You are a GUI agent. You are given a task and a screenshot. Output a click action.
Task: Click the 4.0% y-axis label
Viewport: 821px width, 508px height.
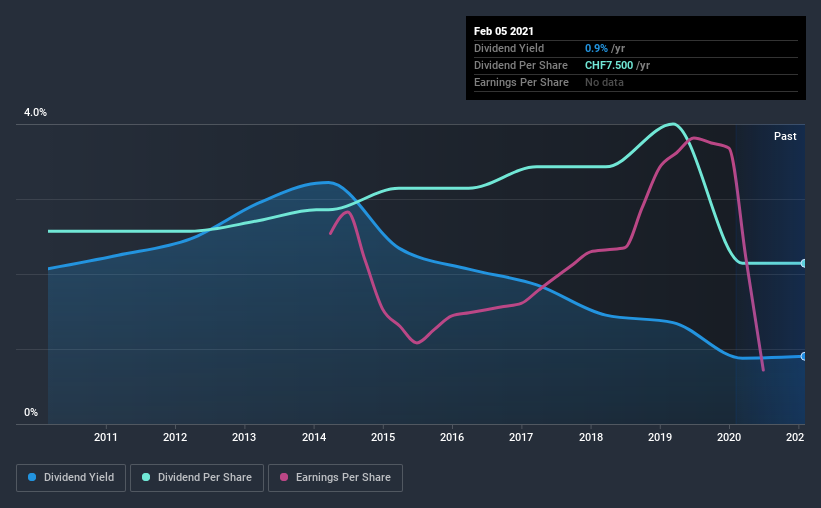35,113
